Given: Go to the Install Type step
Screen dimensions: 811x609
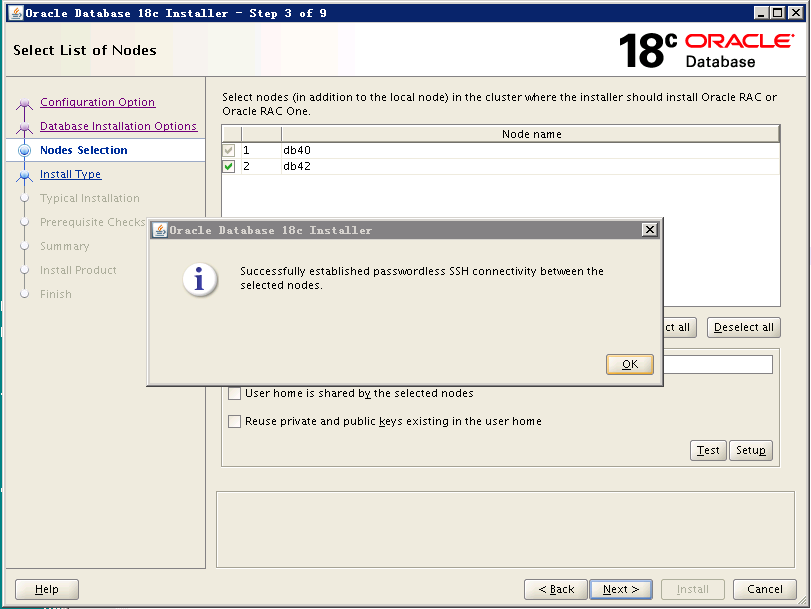Looking at the screenshot, I should (70, 174).
